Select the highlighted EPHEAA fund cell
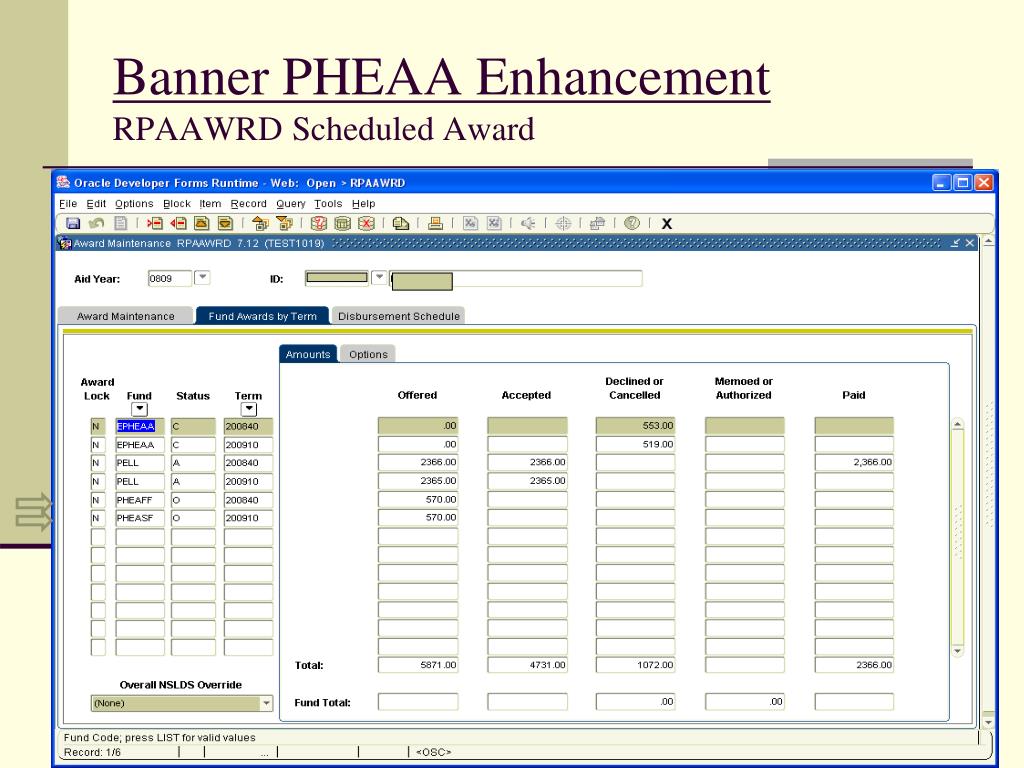This screenshot has width=1024, height=768. [x=140, y=426]
